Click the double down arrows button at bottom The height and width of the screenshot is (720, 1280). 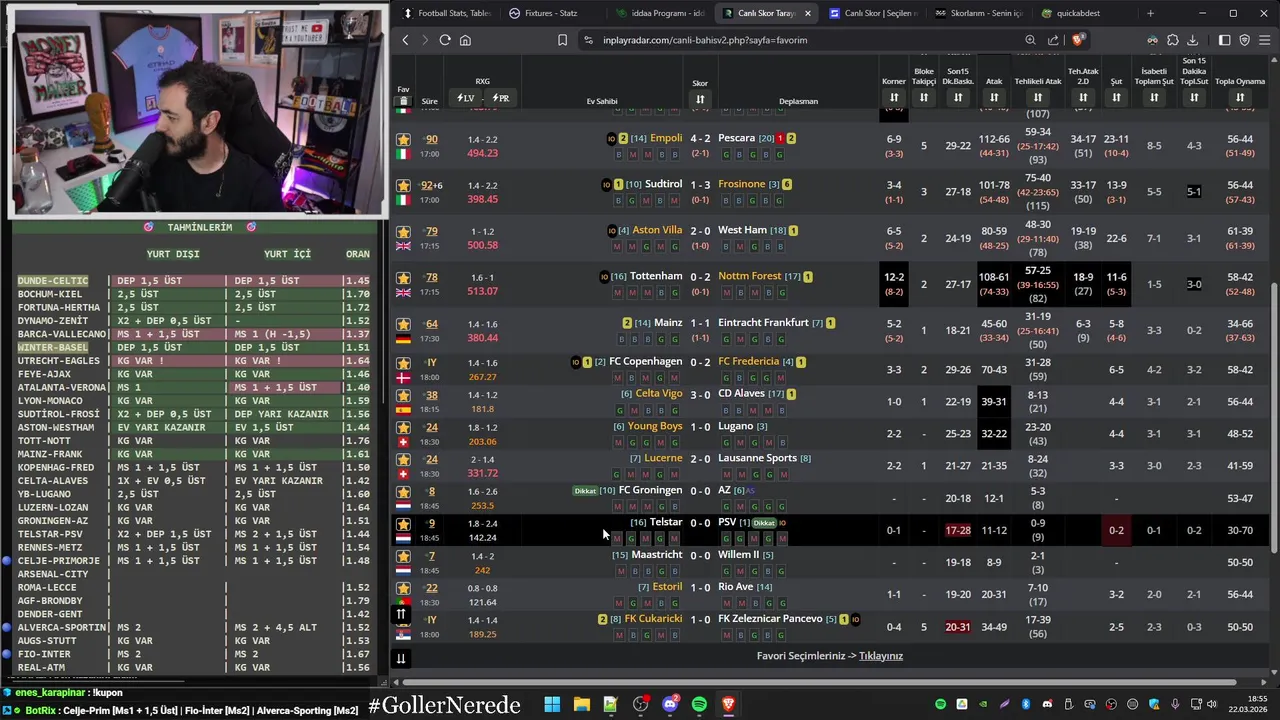(x=400, y=658)
